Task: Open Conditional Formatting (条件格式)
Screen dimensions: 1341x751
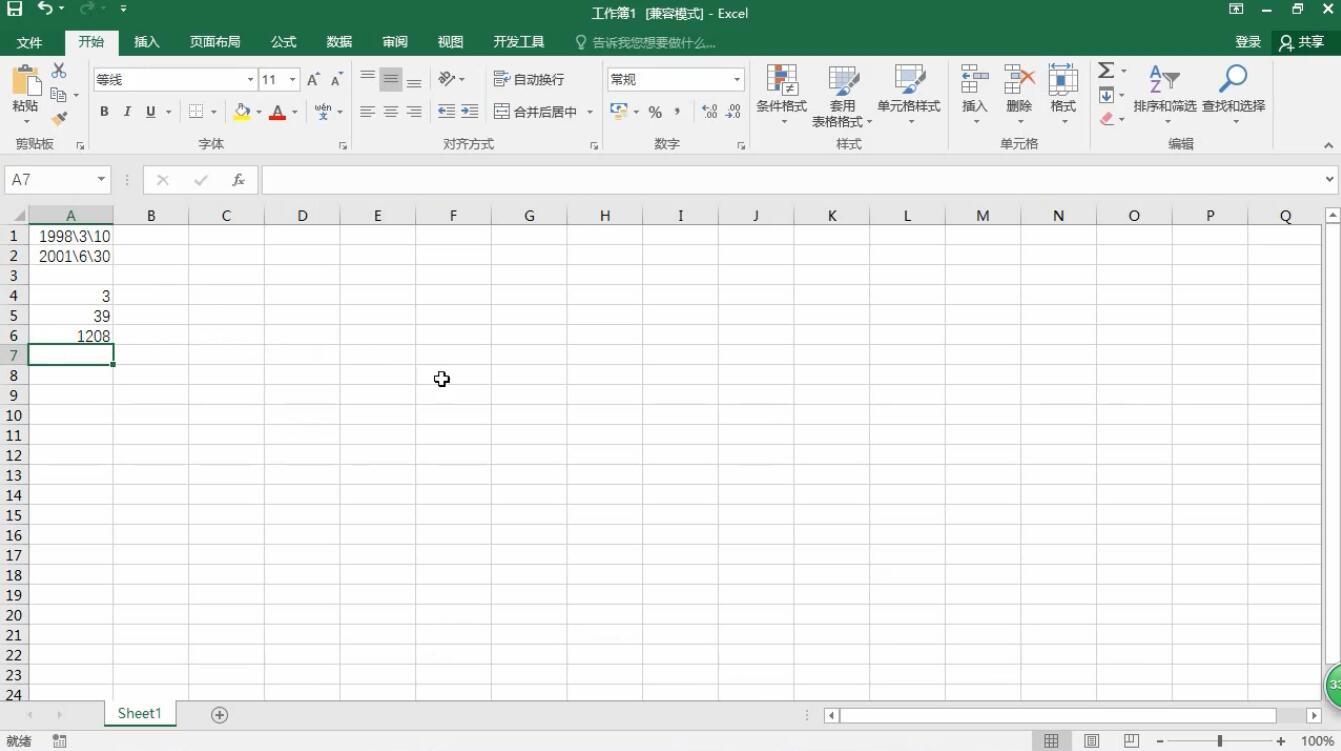Action: 781,96
